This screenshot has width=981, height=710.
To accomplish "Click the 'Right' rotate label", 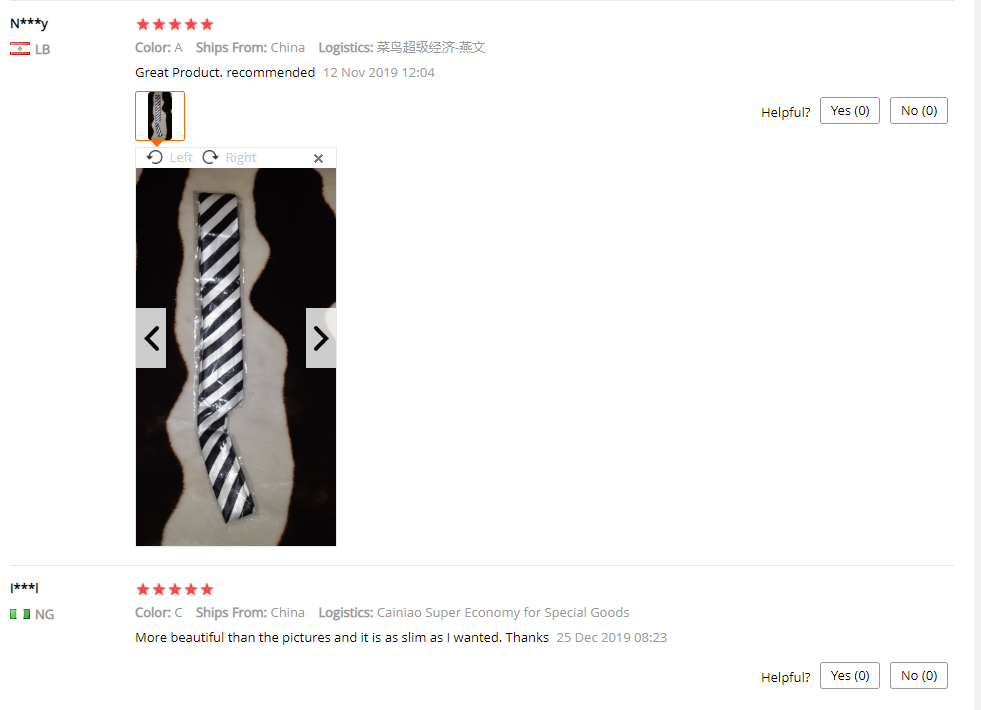I will [x=241, y=158].
